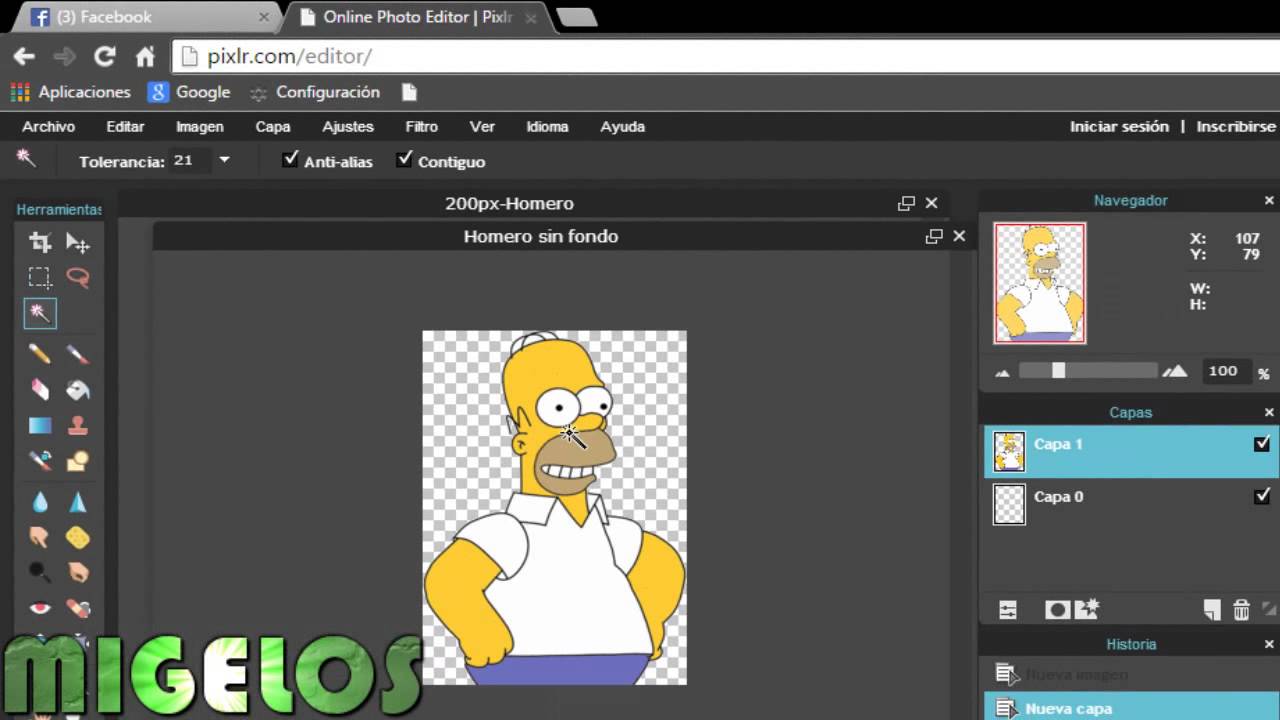This screenshot has width=1280, height=720.
Task: Select the Move tool
Action: pyautogui.click(x=78, y=242)
